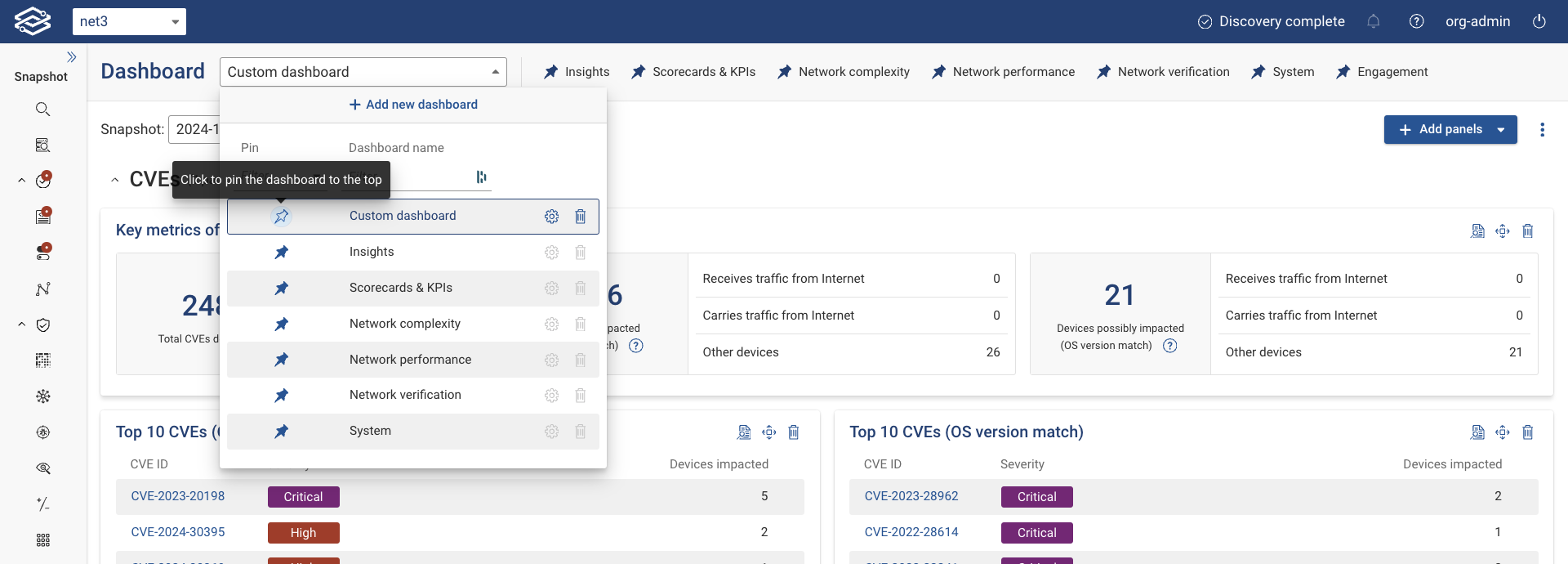This screenshot has width=1568, height=564.
Task: Move the Top 10 CVEs OS version panel
Action: [1503, 432]
